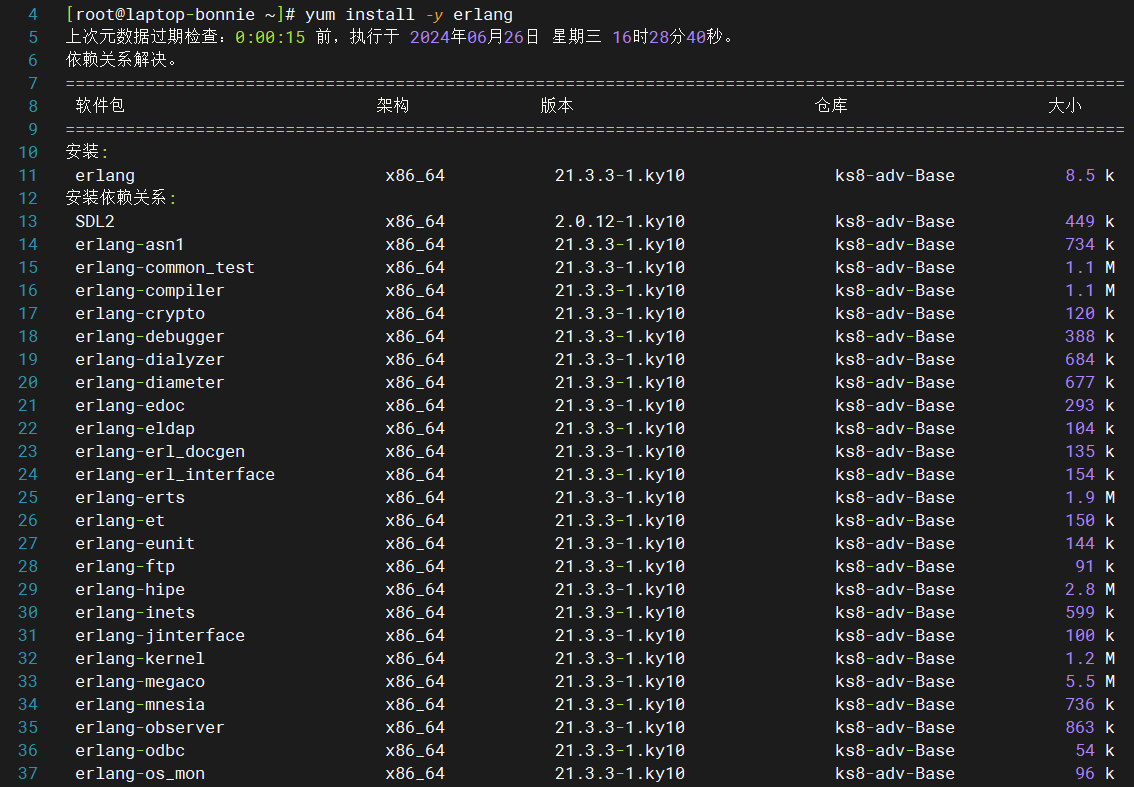Click the yum install -y erlang command text

point(409,14)
